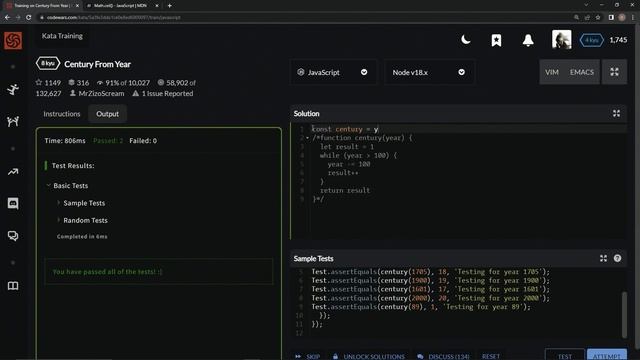This screenshot has width=640, height=360.
Task: Open the 1 Issue Reported link
Action: click(x=167, y=93)
